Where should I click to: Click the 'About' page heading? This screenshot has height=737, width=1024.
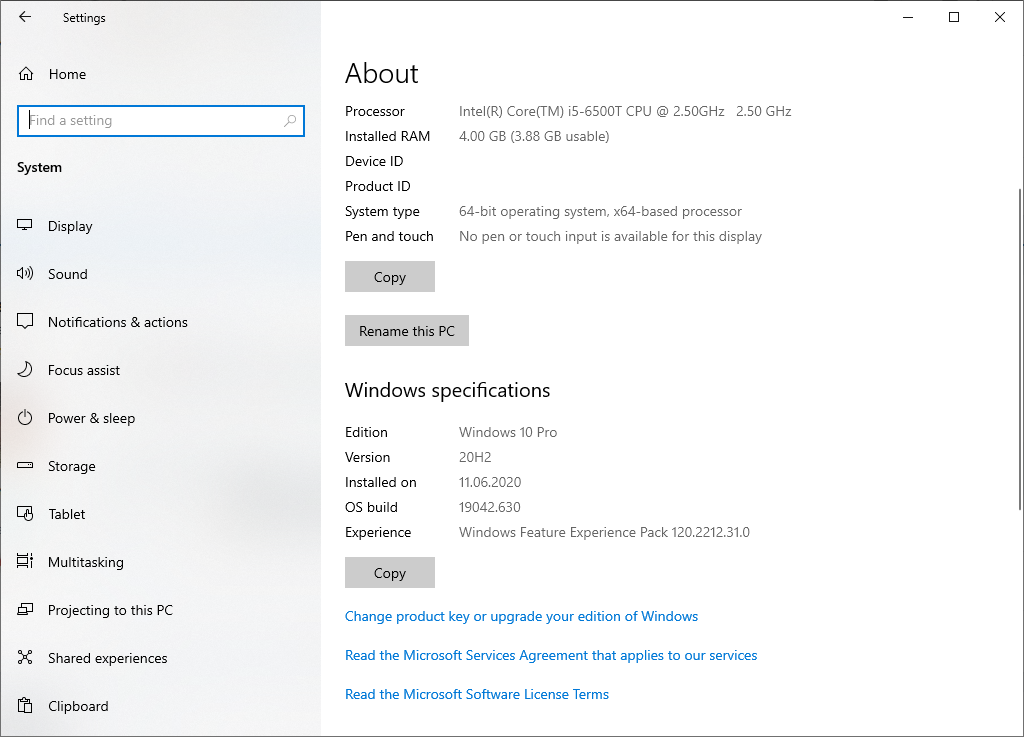coord(381,73)
